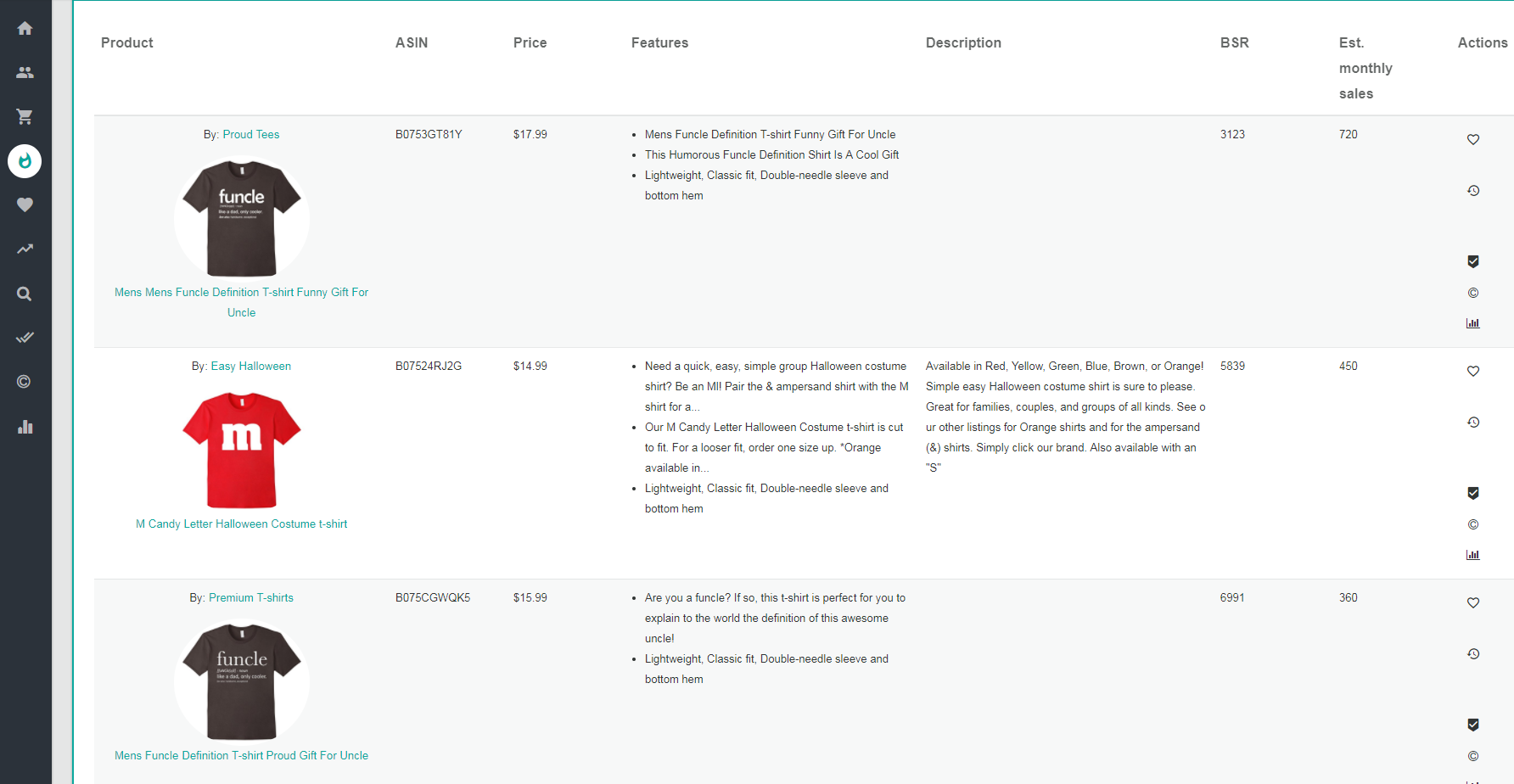Check copyright for Proud Tees product

(1473, 293)
